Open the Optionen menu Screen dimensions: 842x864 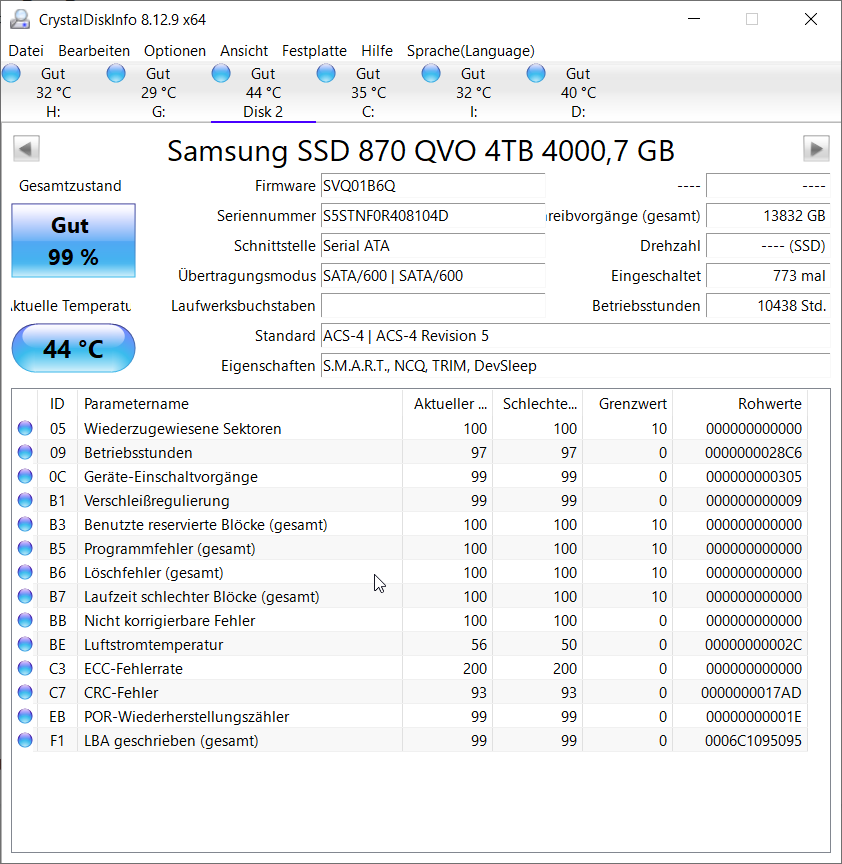pos(175,50)
